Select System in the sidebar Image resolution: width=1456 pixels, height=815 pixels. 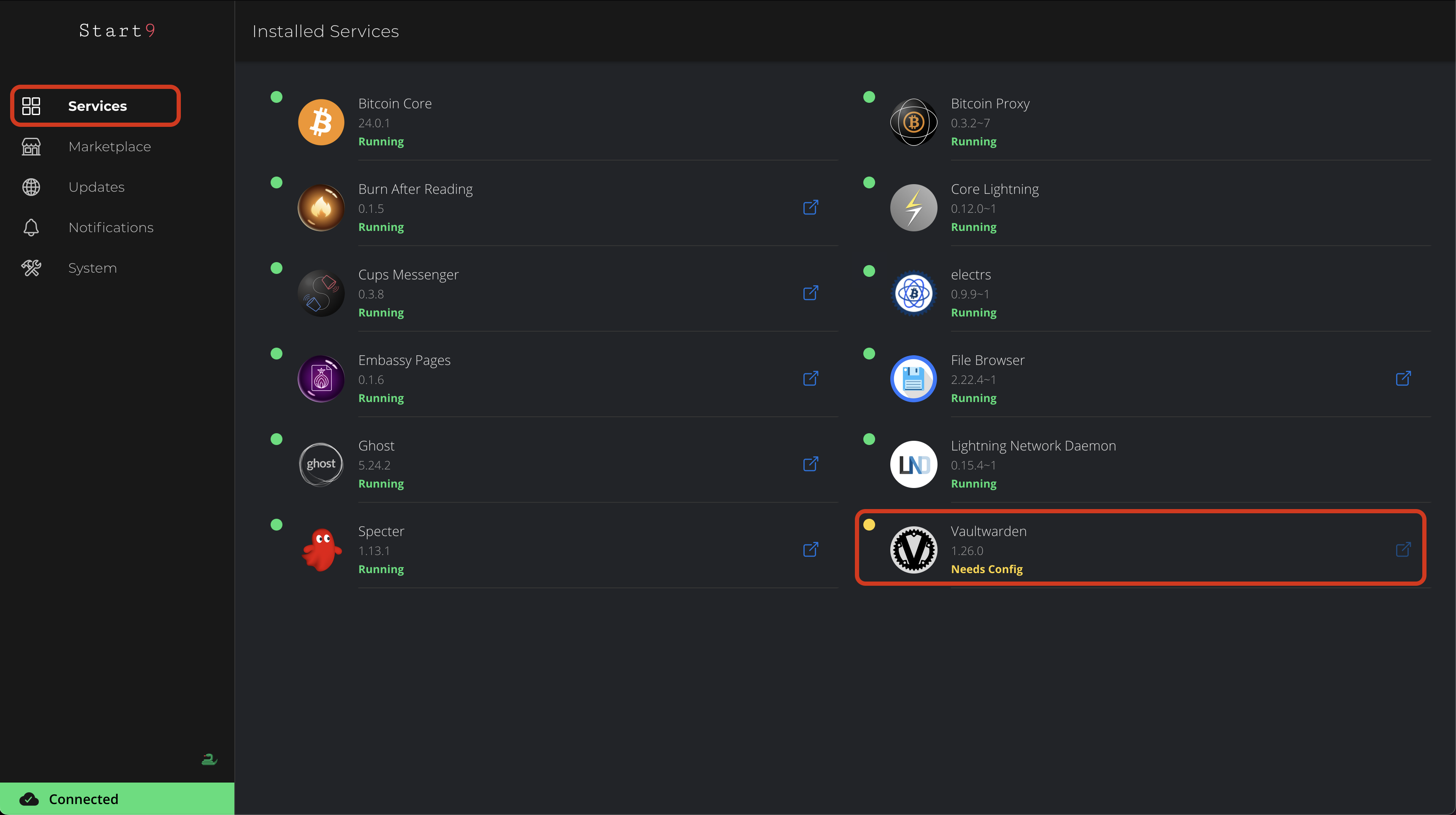tap(92, 268)
